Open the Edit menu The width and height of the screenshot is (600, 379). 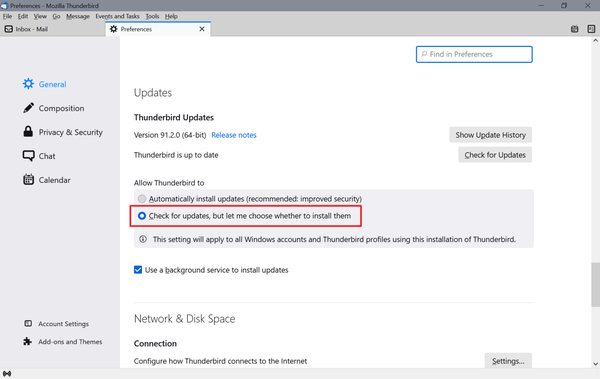click(x=23, y=16)
